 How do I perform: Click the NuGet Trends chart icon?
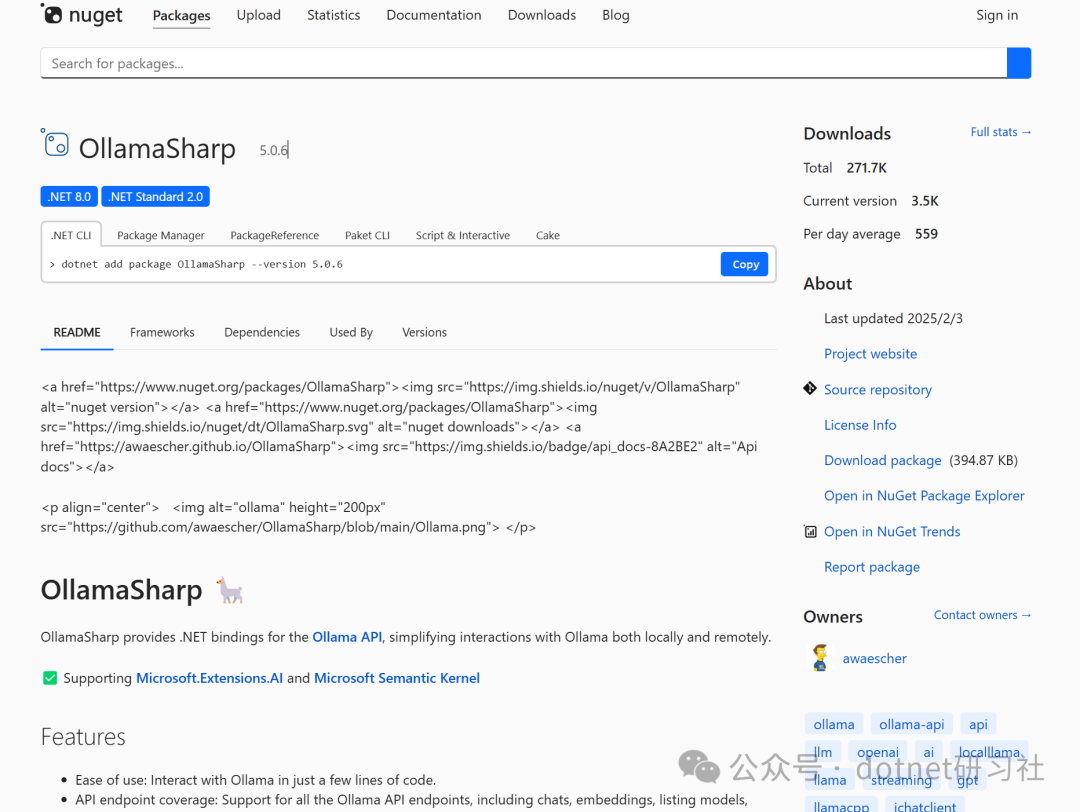point(810,532)
